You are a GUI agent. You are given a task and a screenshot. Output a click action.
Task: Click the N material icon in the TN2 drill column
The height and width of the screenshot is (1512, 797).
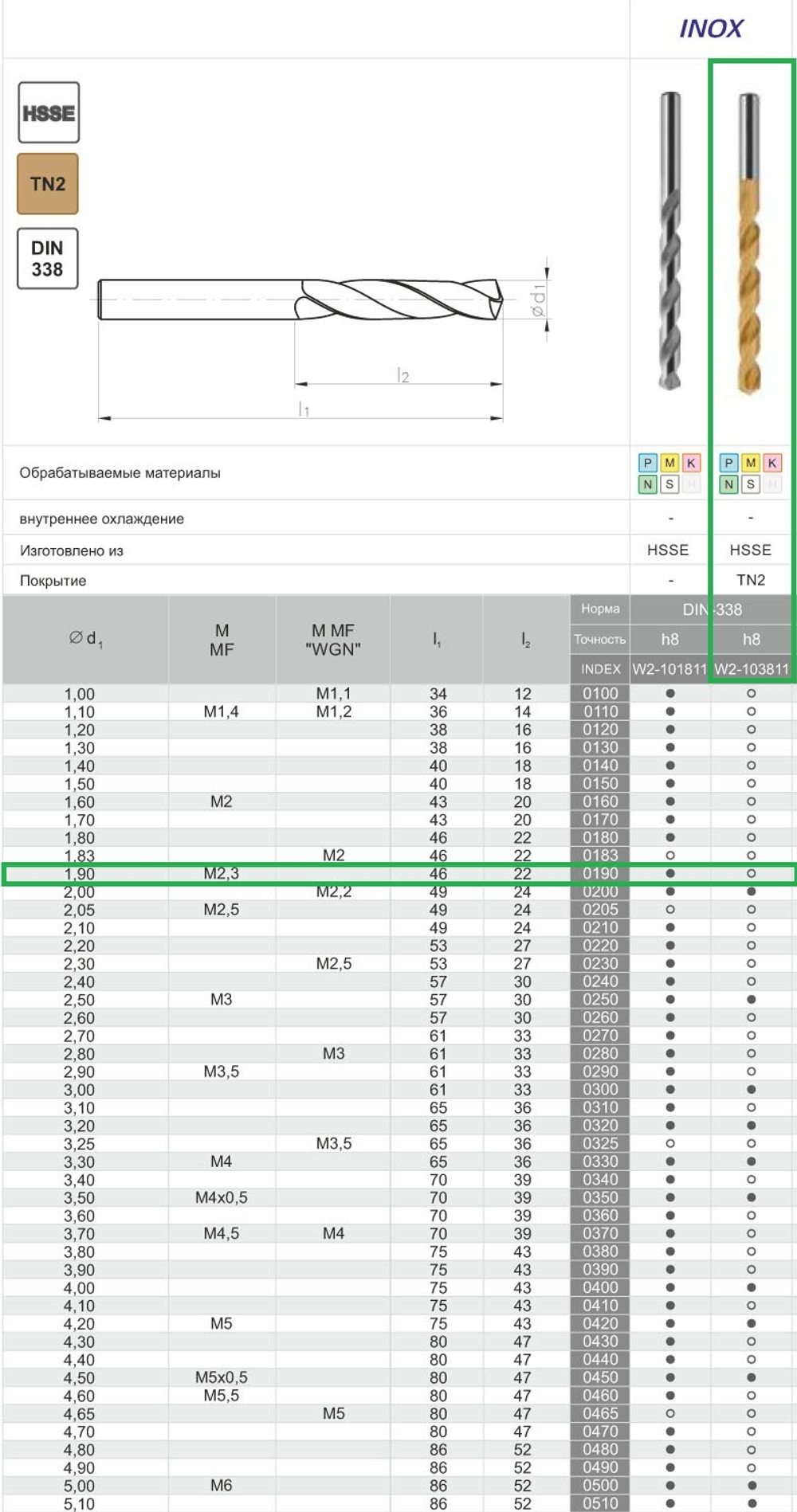point(728,484)
